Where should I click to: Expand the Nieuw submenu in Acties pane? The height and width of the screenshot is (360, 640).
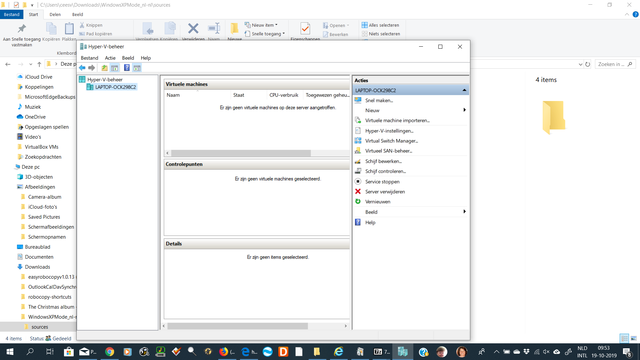tap(464, 110)
